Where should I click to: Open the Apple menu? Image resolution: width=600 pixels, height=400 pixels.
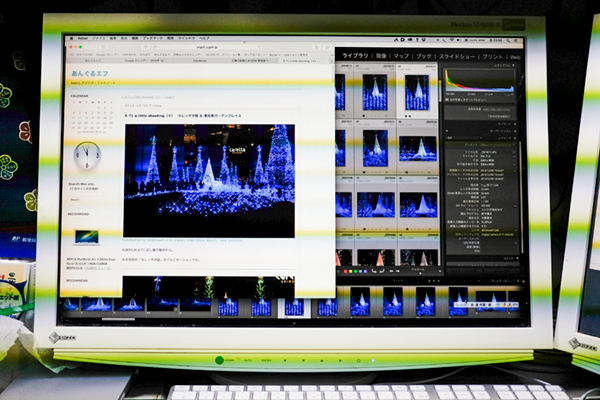72,38
